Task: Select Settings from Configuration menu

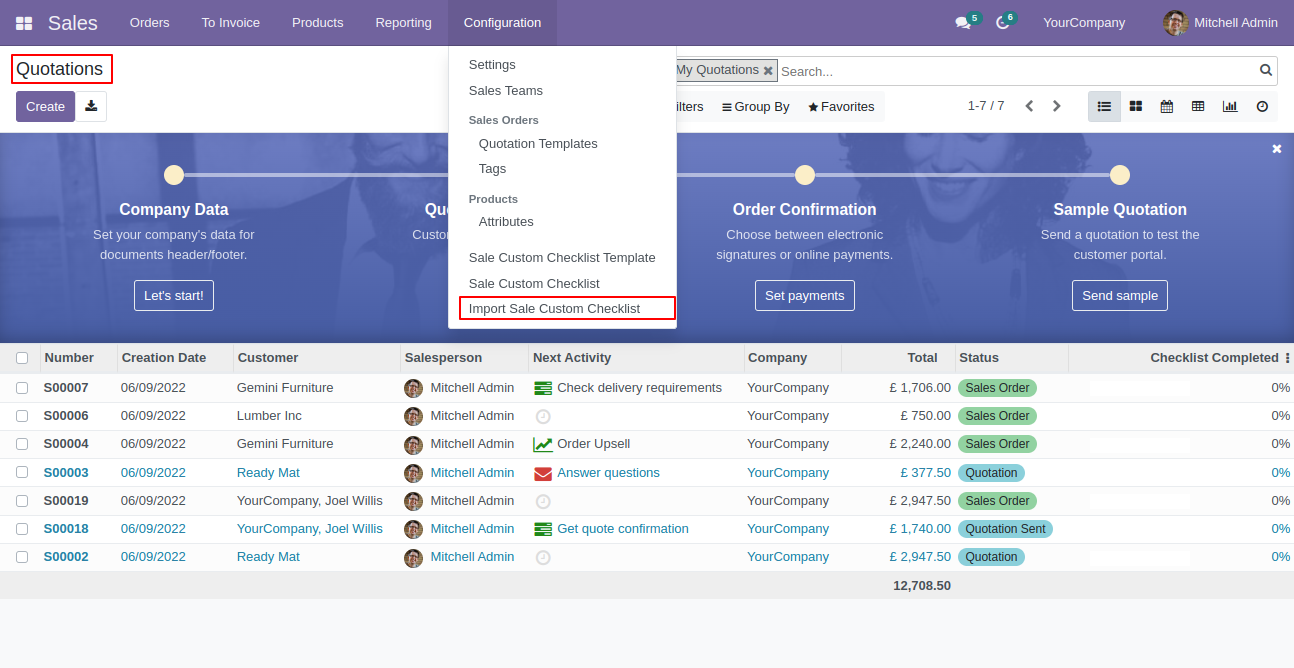Action: [x=492, y=65]
